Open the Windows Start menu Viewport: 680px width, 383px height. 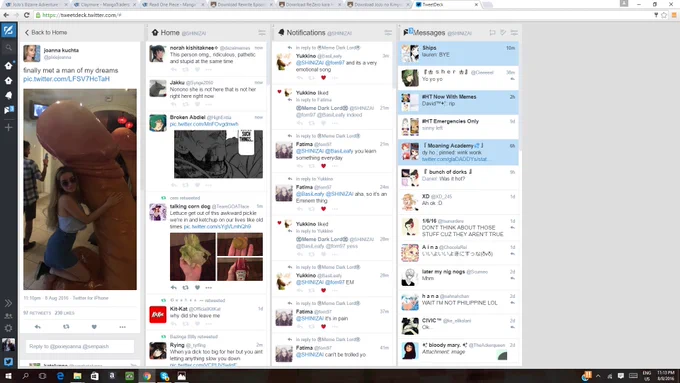tap(8, 376)
